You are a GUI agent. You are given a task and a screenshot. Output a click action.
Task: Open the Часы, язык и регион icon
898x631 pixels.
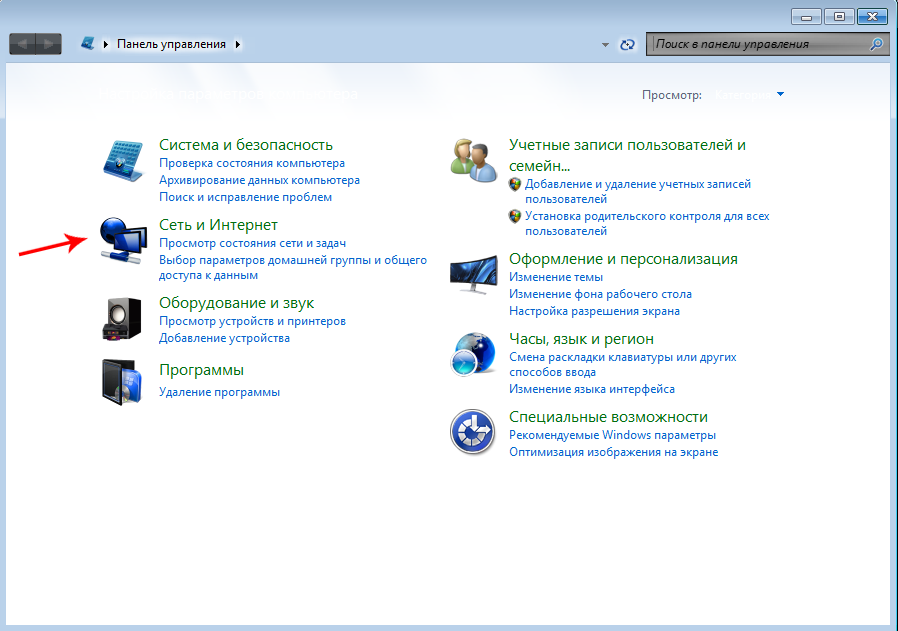[474, 353]
